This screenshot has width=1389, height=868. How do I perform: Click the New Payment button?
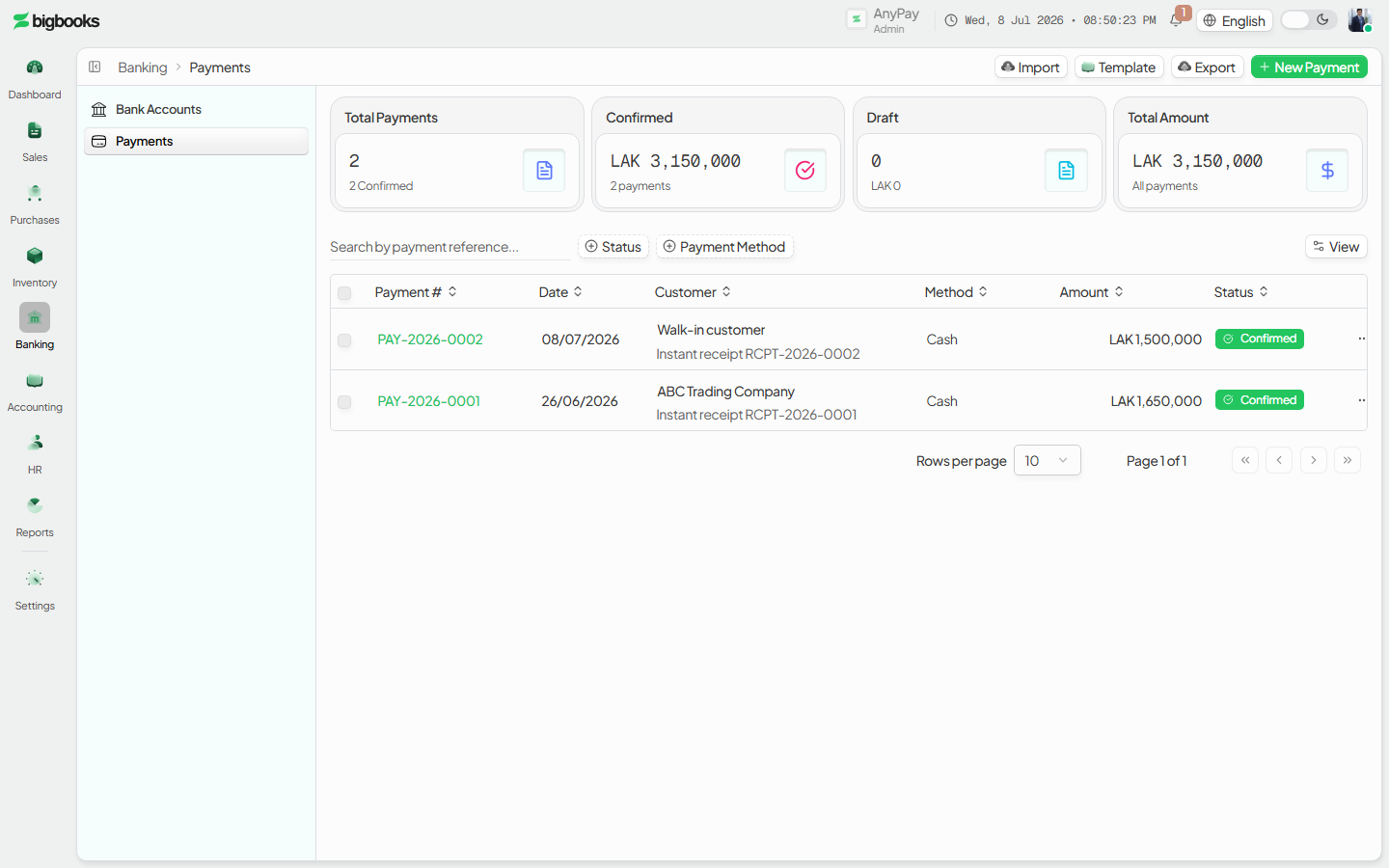[x=1309, y=67]
